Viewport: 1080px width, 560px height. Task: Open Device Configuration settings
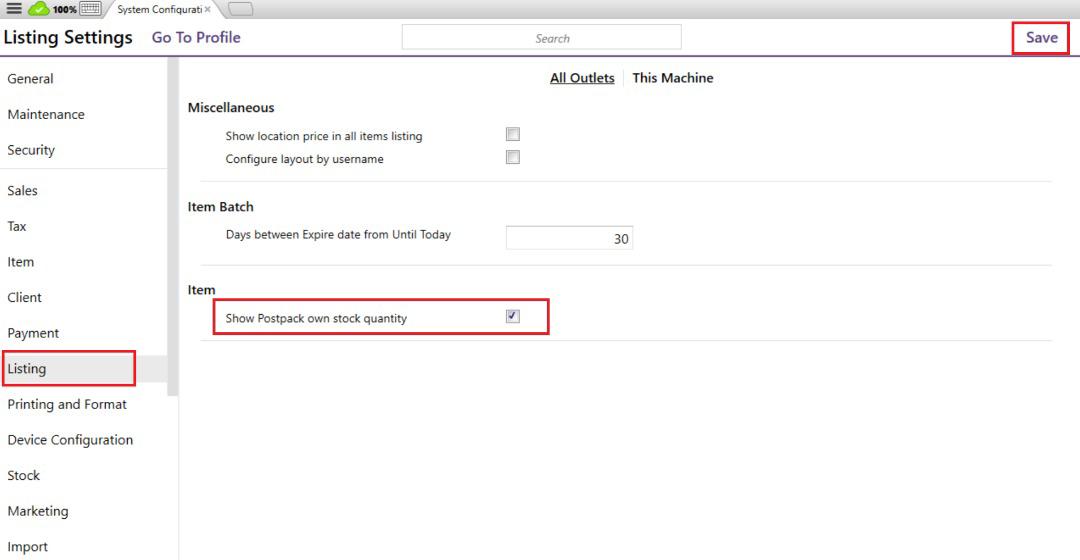[x=70, y=440]
